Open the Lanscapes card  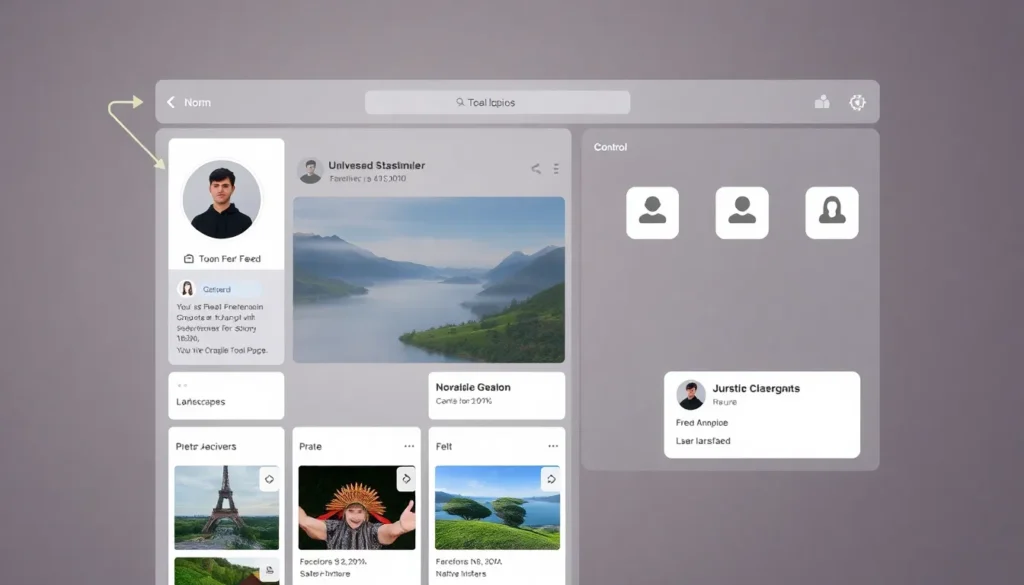pyautogui.click(x=226, y=396)
